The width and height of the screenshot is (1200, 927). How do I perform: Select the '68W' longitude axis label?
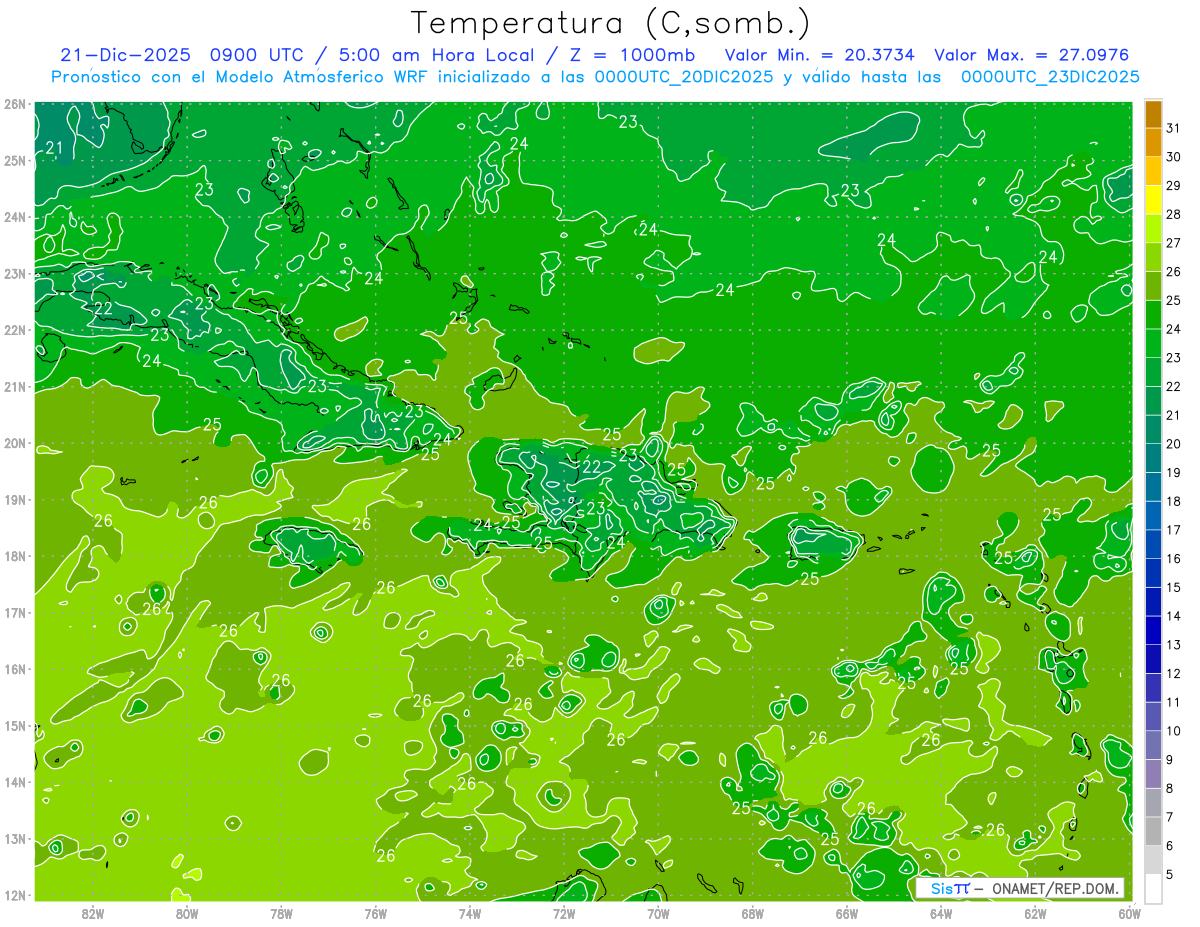coord(752,912)
